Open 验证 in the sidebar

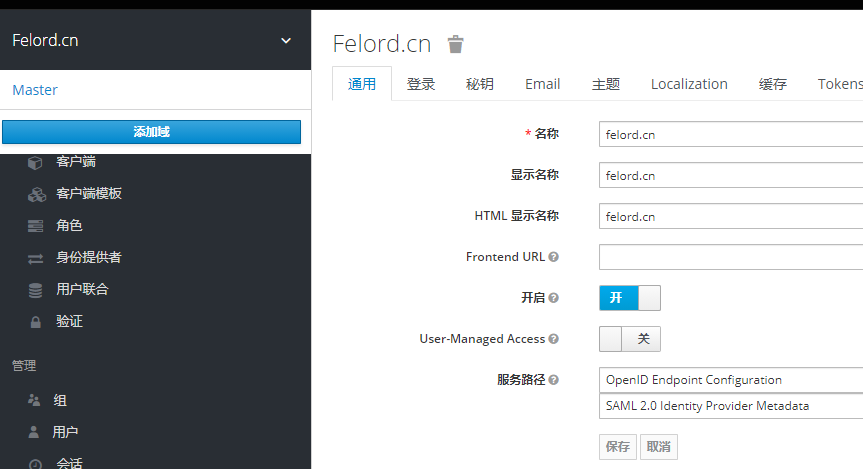(x=69, y=321)
